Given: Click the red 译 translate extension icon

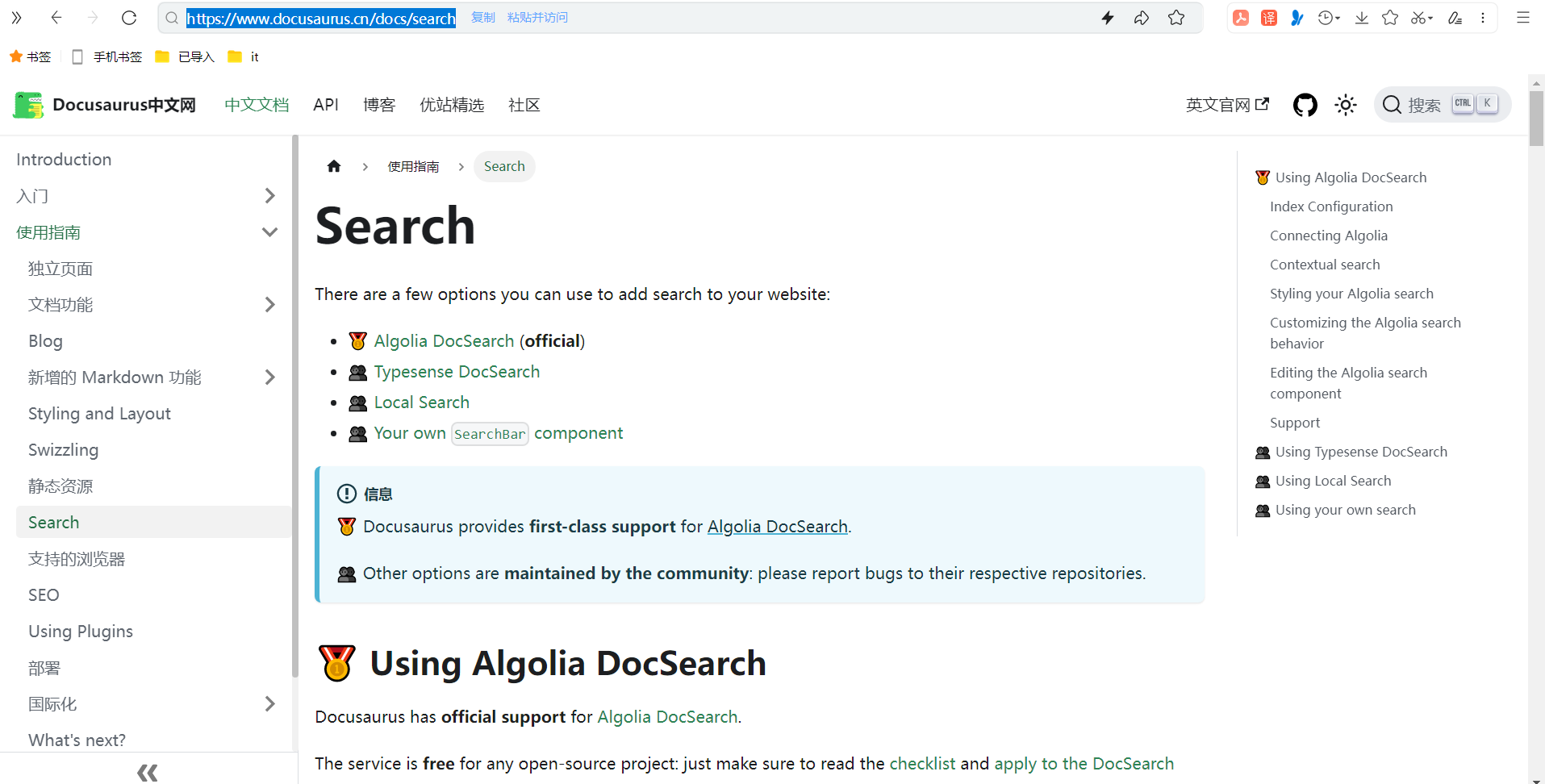Looking at the screenshot, I should (x=1269, y=18).
